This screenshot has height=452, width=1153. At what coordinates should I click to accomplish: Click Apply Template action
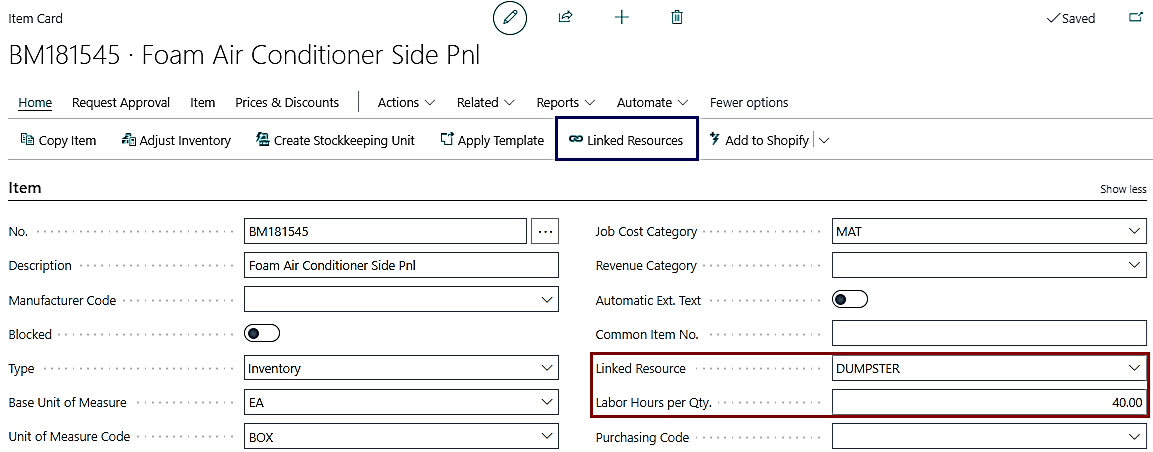pyautogui.click(x=492, y=140)
